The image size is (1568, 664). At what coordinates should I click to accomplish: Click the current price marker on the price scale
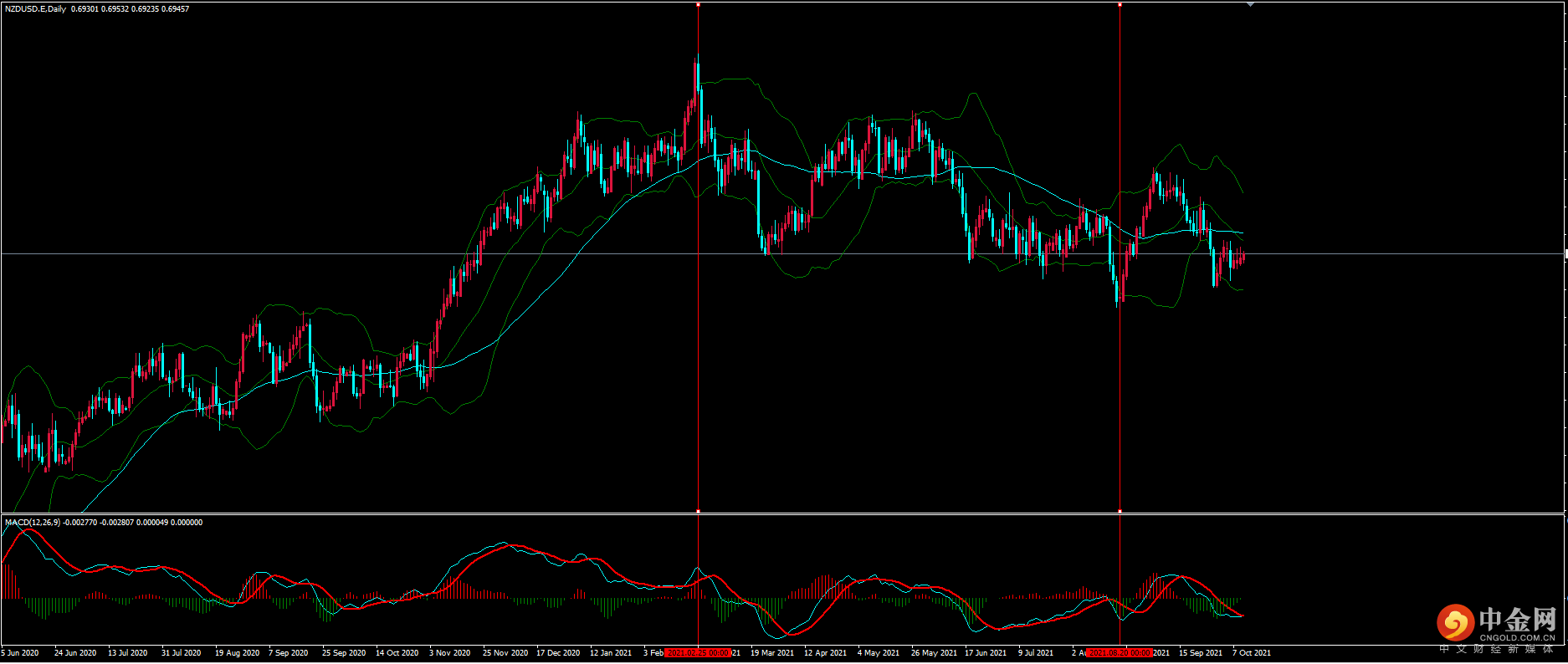[1565, 253]
